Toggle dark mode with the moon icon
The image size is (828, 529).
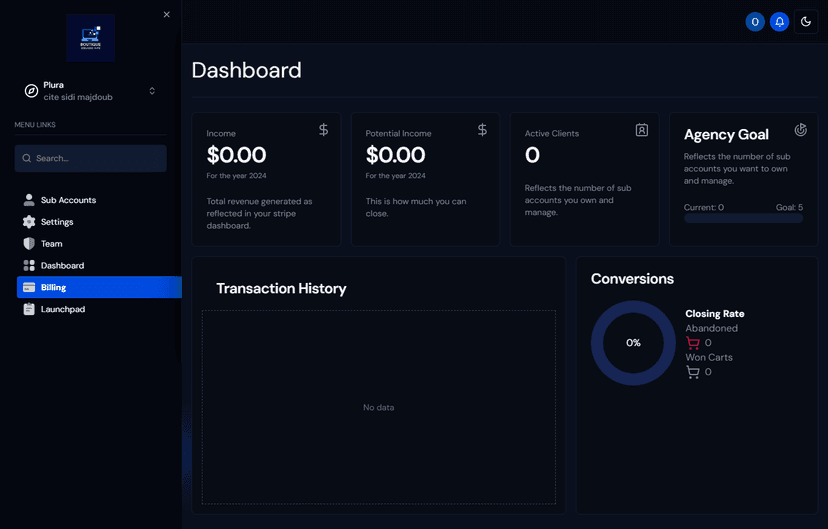click(x=806, y=22)
